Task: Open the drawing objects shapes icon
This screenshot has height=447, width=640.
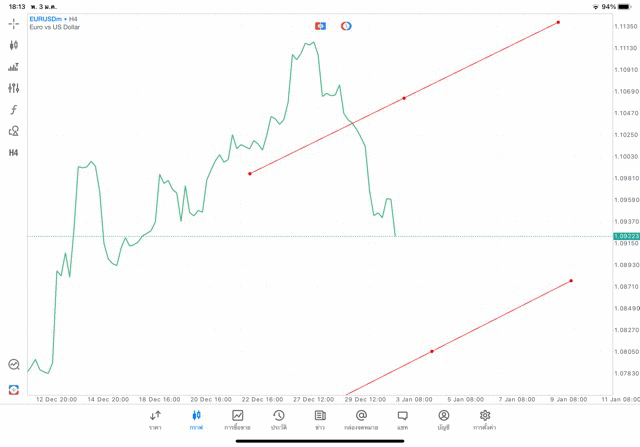Action: (x=14, y=131)
